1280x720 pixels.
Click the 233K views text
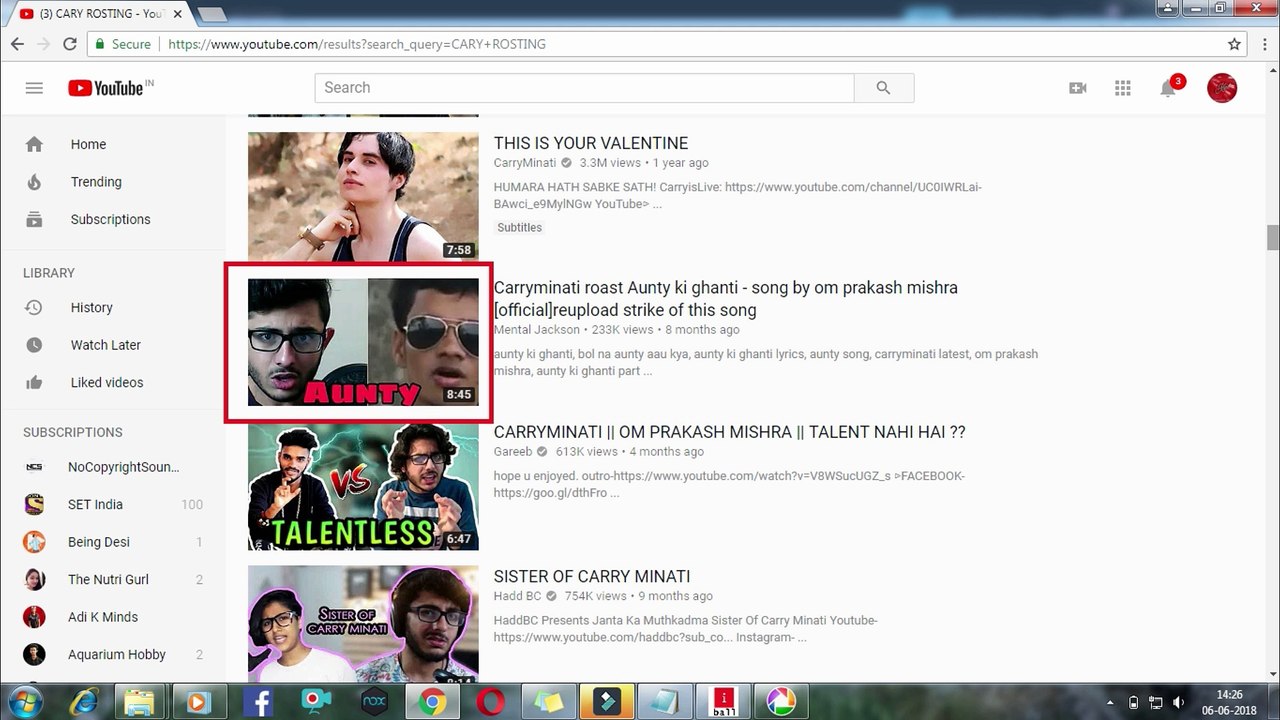coord(622,330)
